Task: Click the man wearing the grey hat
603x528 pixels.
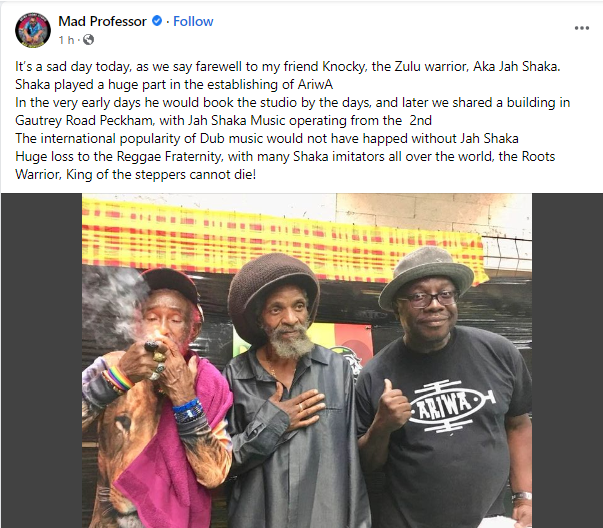Action: [x=442, y=385]
